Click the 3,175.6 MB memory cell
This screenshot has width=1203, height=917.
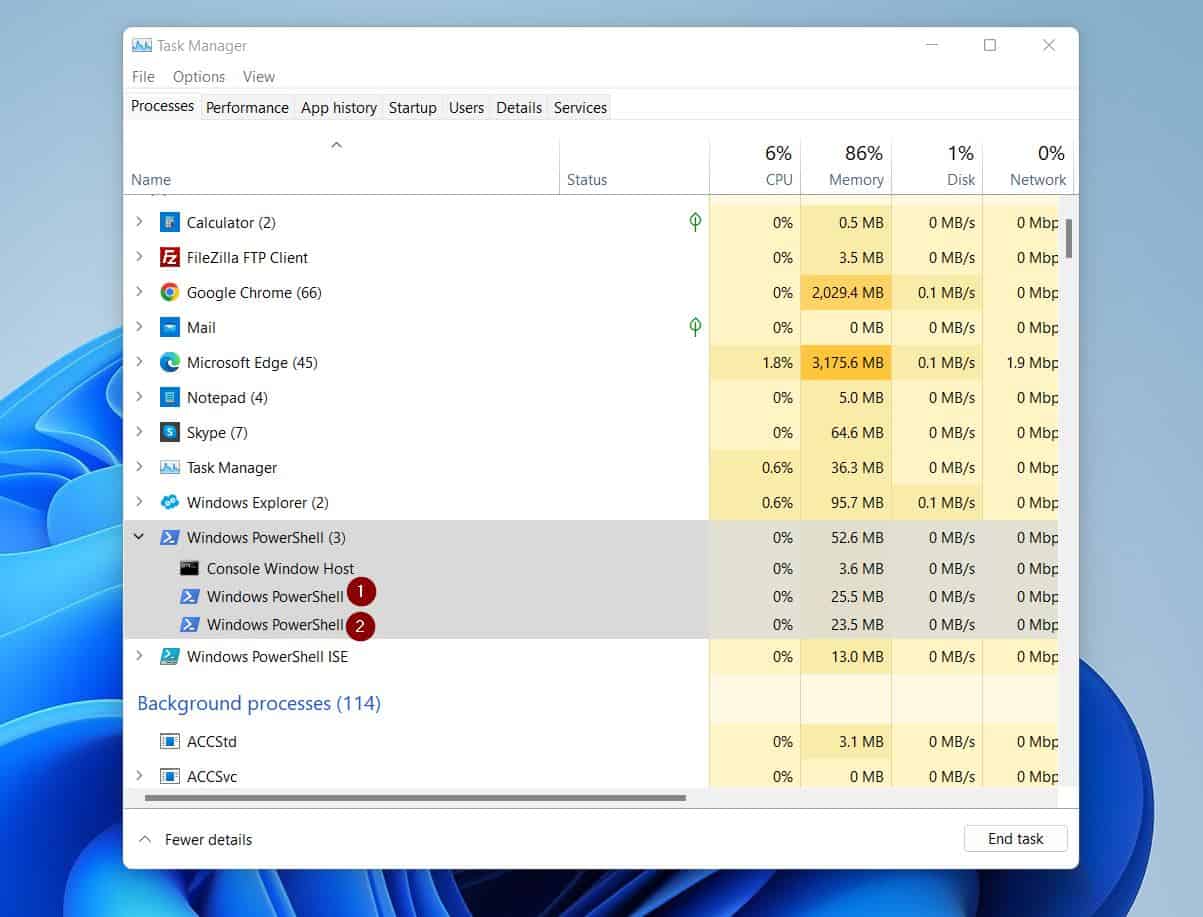tap(846, 362)
